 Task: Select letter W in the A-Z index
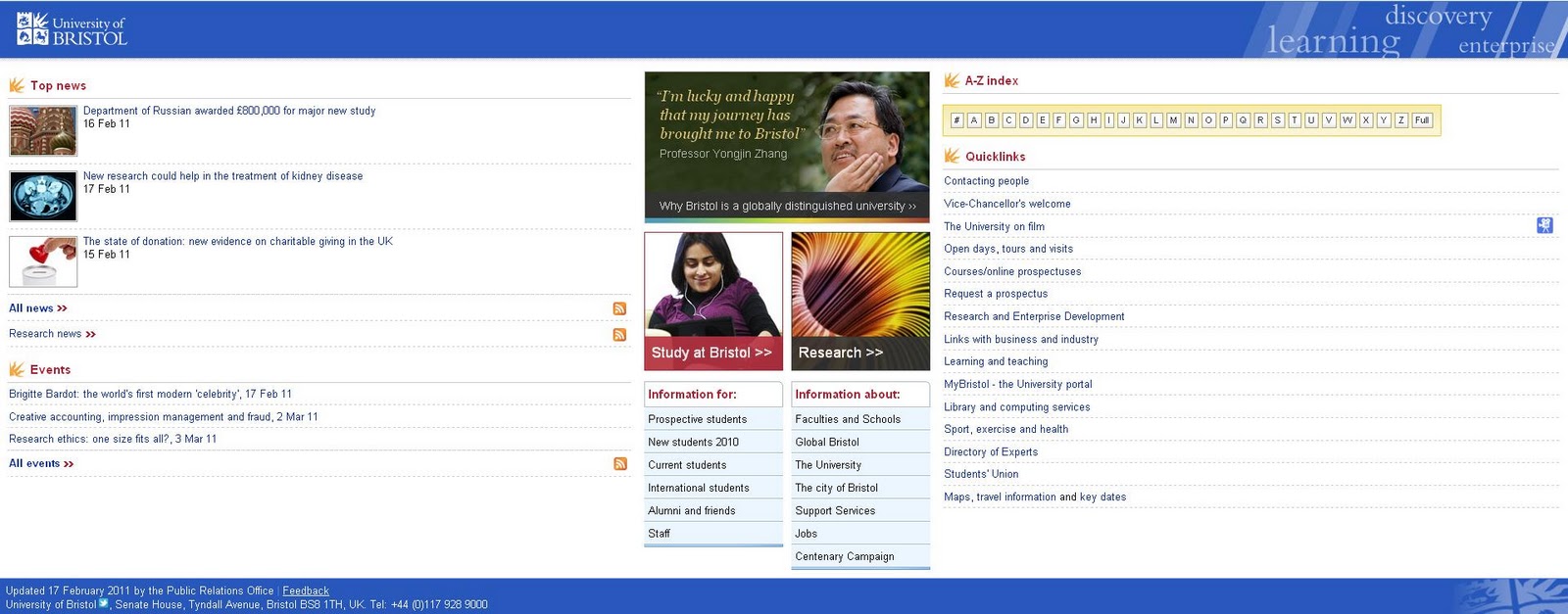pyautogui.click(x=1347, y=120)
